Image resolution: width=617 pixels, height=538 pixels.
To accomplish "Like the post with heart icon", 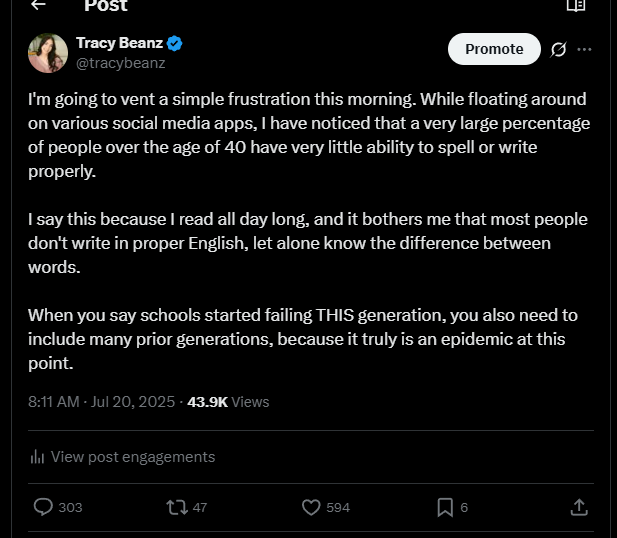I will coord(311,507).
